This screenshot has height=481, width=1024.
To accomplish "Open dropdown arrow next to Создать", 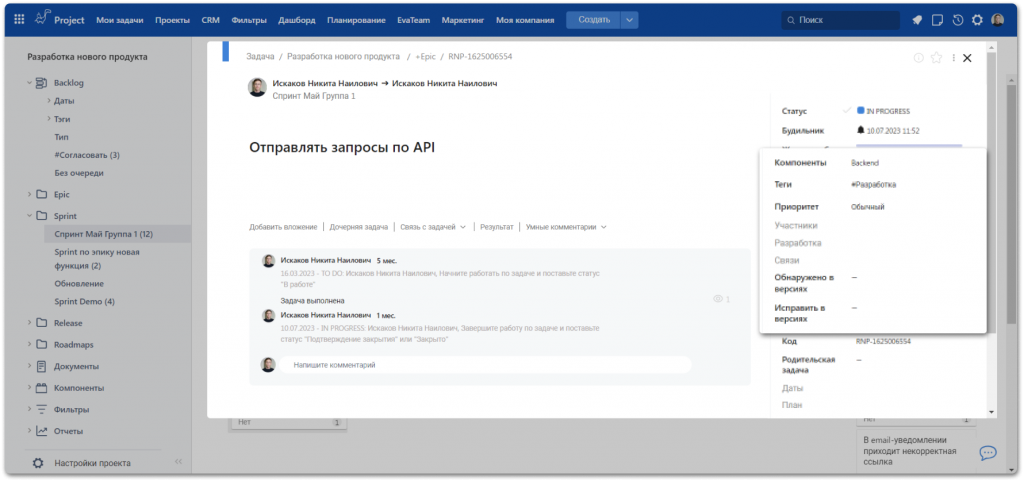I will pos(629,20).
